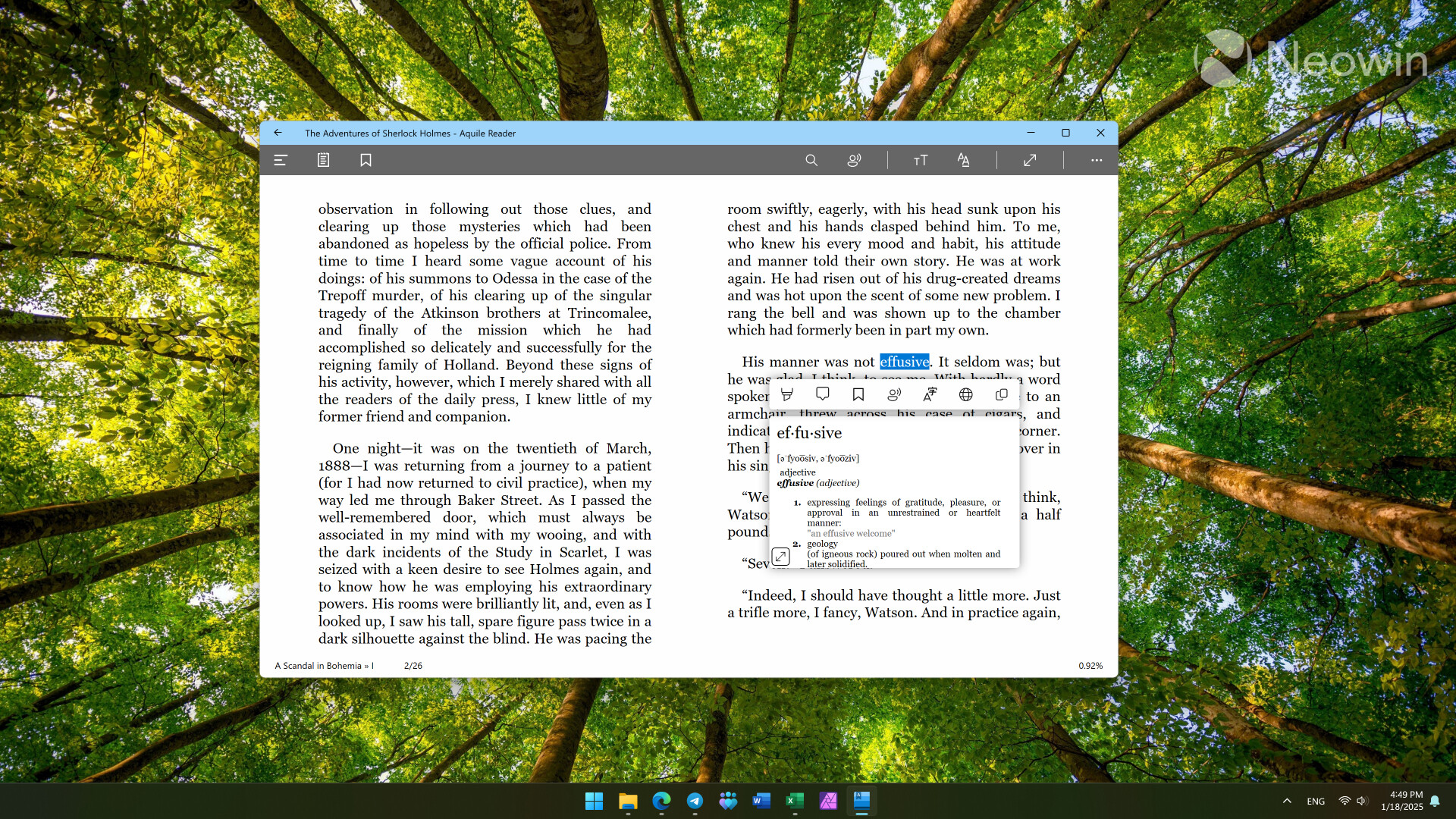Open font size settings

(921, 160)
